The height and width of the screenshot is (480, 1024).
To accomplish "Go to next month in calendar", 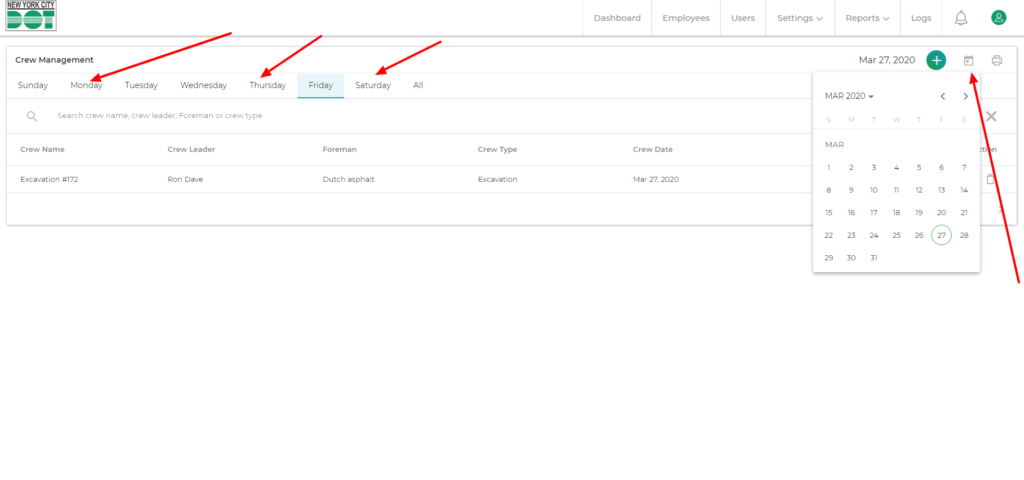I will click(x=965, y=96).
